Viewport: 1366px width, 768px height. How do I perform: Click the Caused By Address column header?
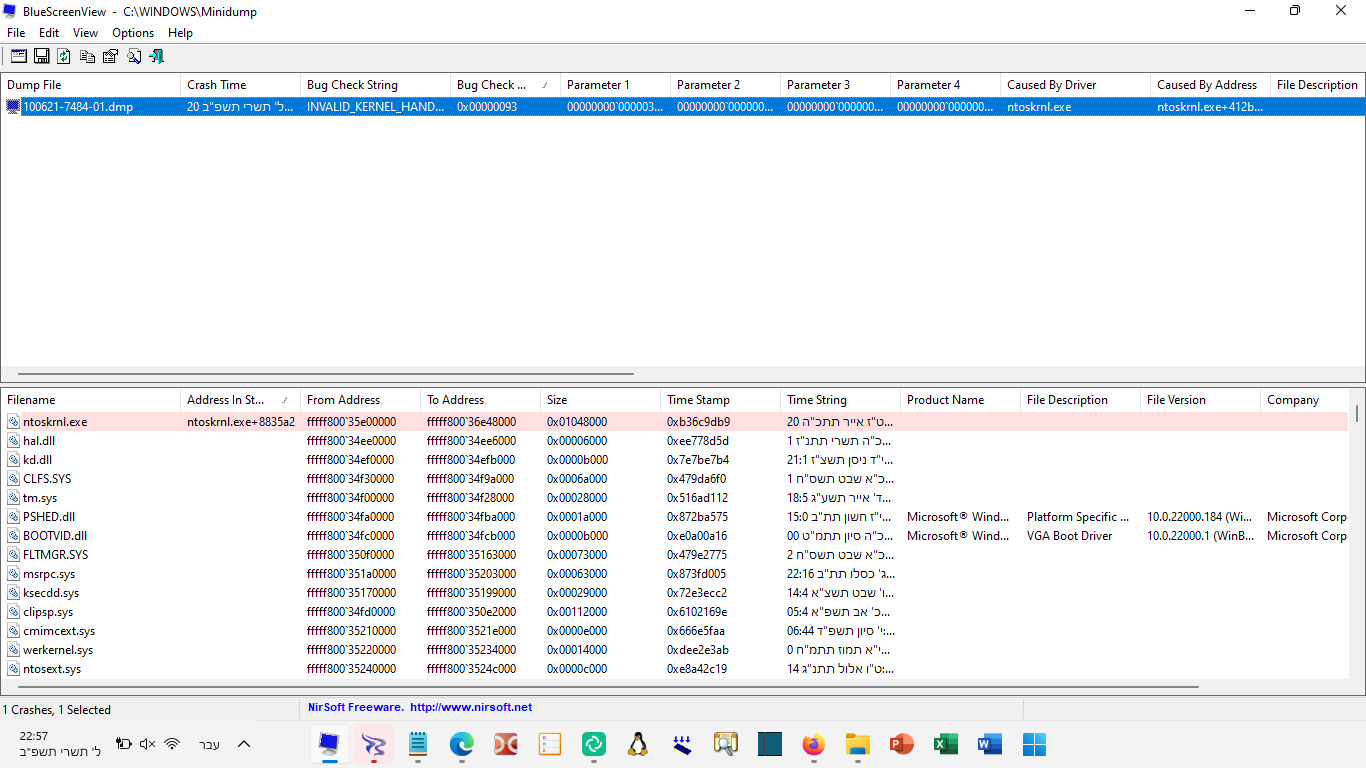[x=1210, y=85]
